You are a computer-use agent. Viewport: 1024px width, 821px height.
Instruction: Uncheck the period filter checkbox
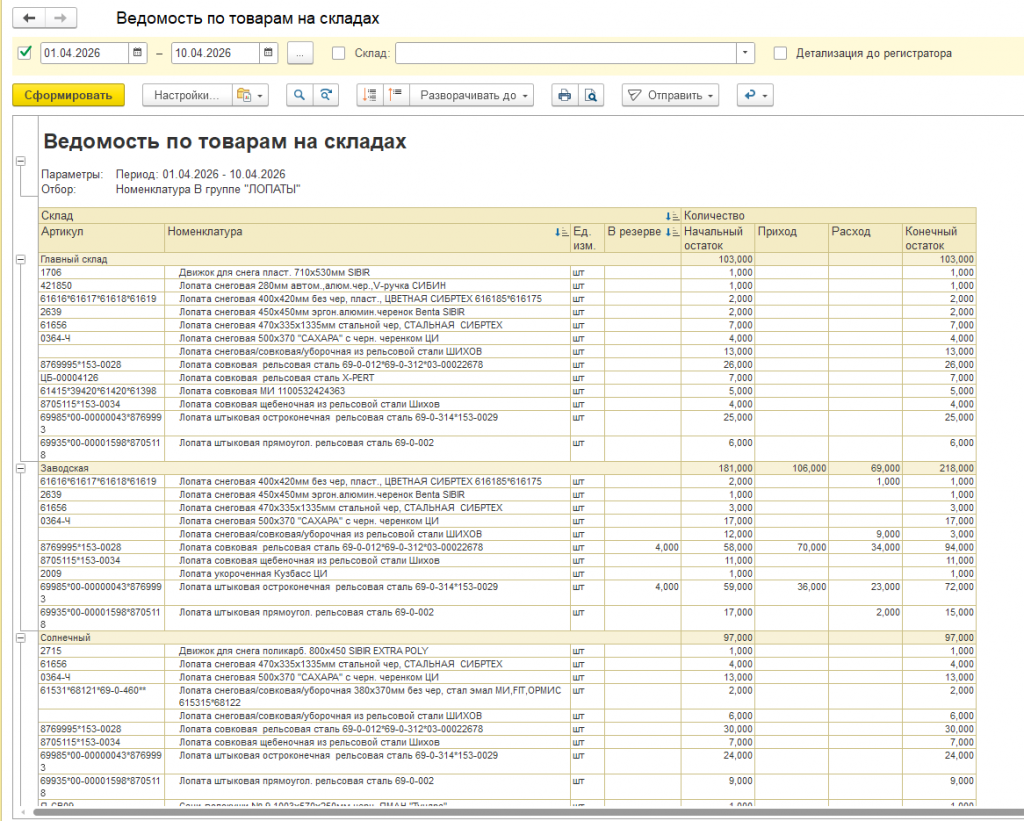coord(25,53)
